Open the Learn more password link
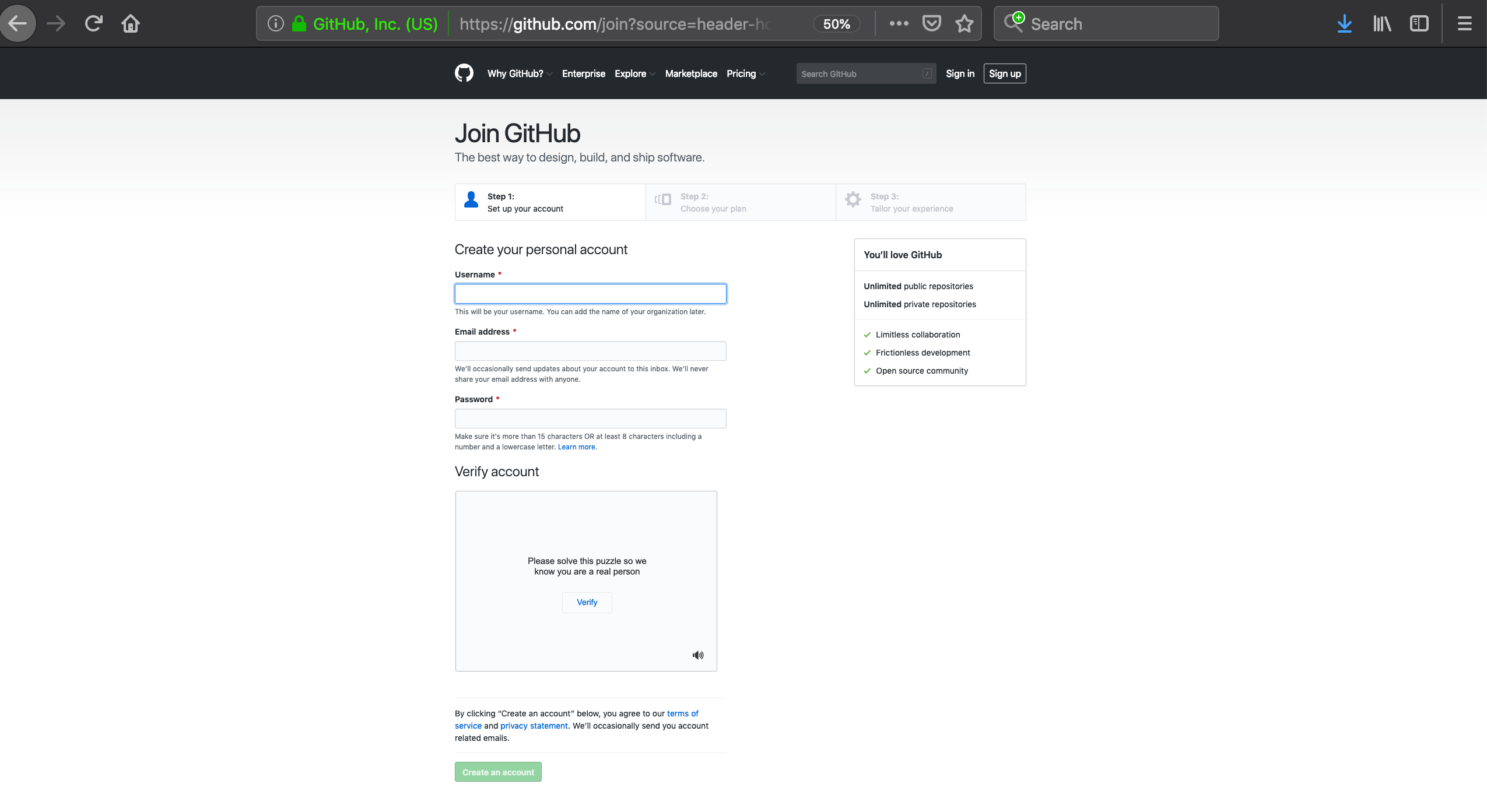The height and width of the screenshot is (812, 1487). point(577,447)
